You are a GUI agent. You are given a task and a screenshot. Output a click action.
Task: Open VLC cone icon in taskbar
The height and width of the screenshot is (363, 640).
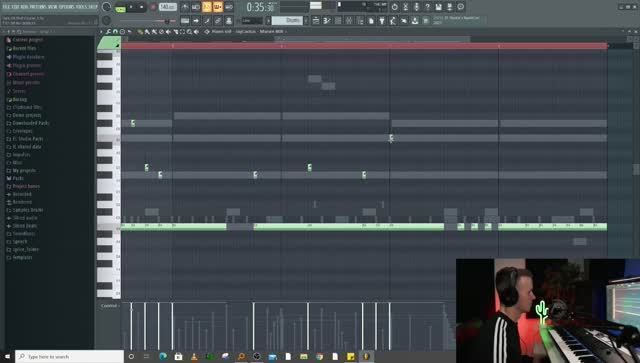(194, 356)
